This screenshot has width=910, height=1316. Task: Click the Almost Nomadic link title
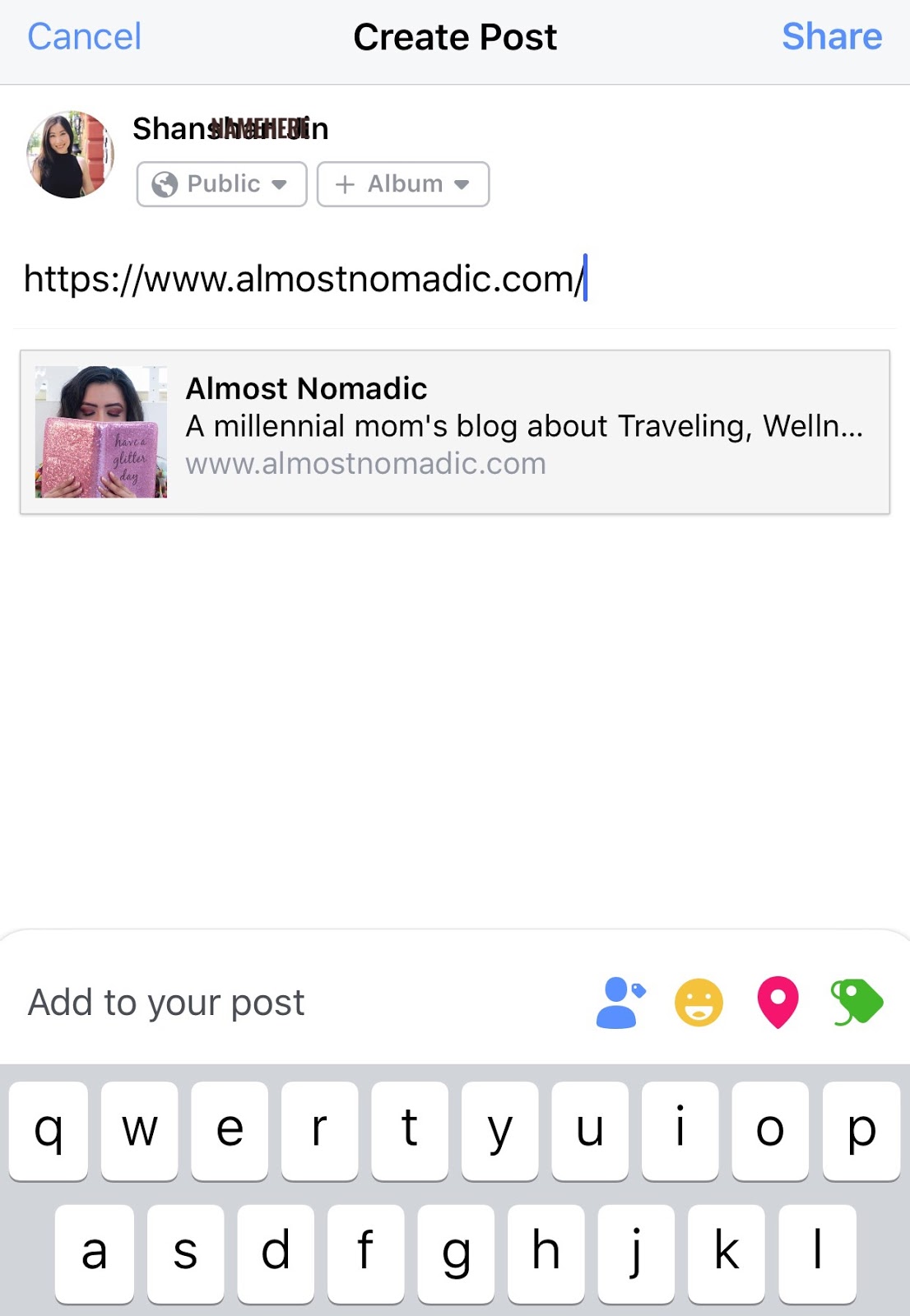pyautogui.click(x=306, y=388)
